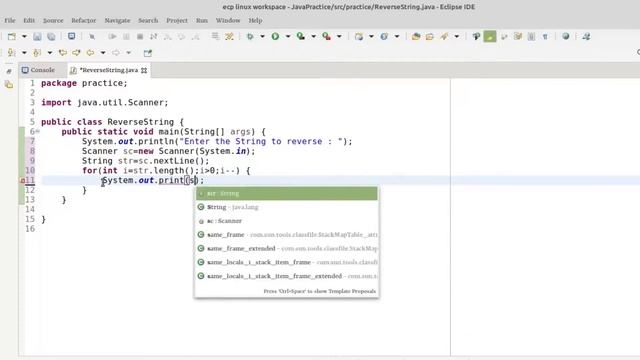Screen dimensions: 640x360
Task: Open the New Java Package dropdown arrow
Action: (371, 37)
